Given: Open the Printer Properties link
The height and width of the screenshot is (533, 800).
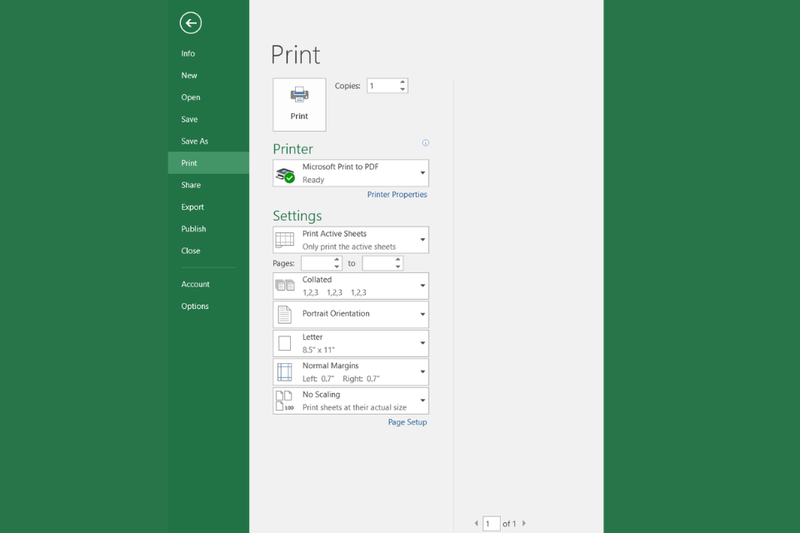Looking at the screenshot, I should (397, 195).
